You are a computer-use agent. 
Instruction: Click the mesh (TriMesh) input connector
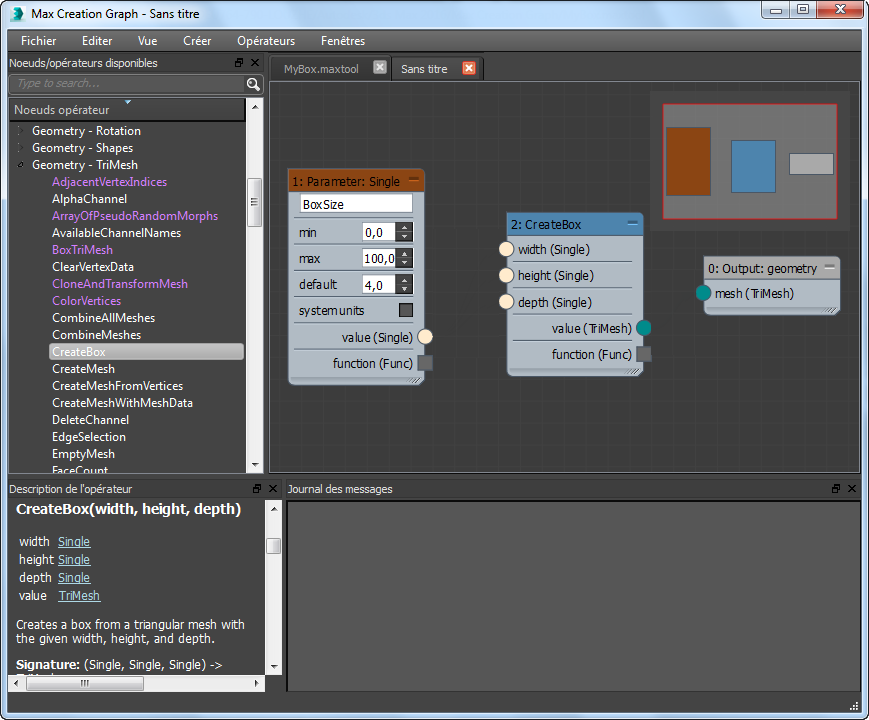[x=703, y=293]
